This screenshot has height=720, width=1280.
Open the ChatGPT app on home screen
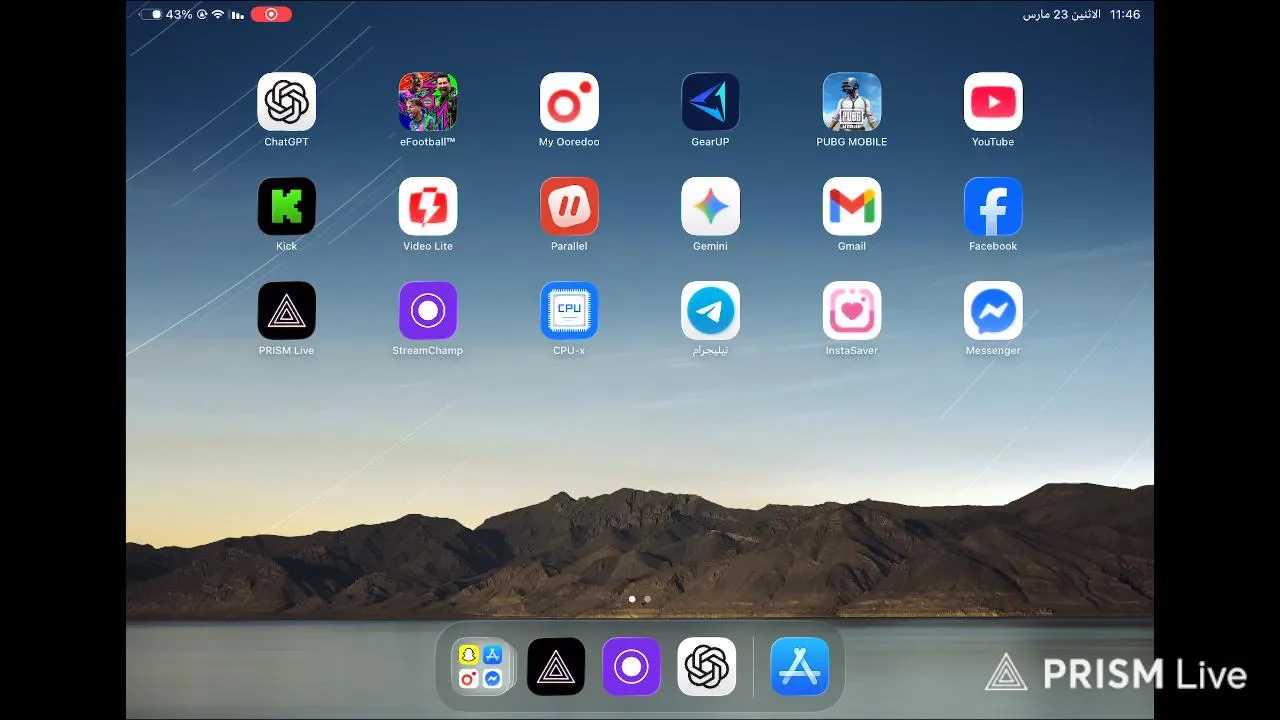click(286, 102)
